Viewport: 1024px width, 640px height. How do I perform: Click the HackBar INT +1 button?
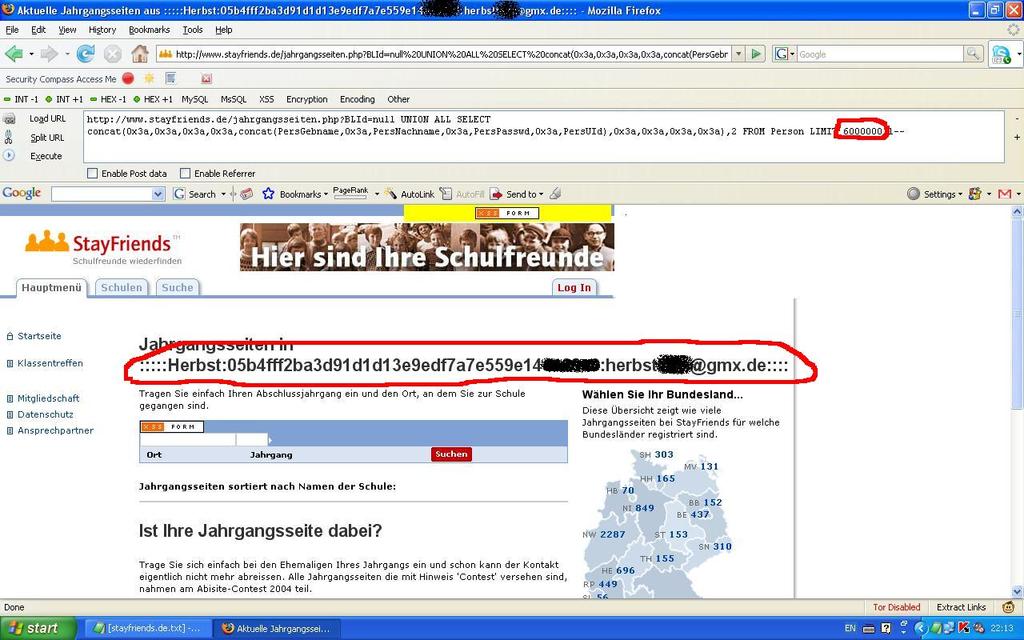coord(65,99)
